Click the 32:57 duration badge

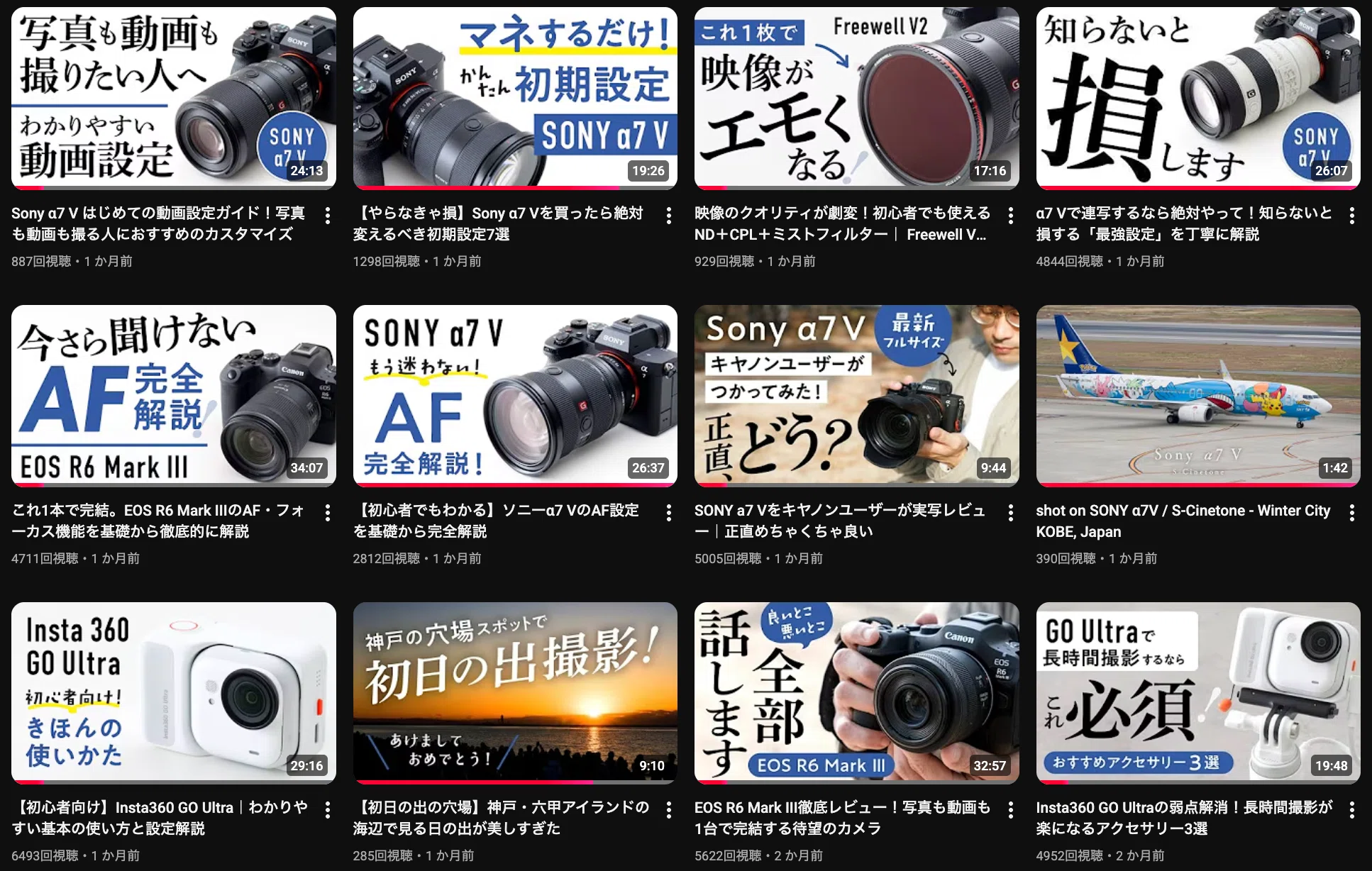[990, 766]
